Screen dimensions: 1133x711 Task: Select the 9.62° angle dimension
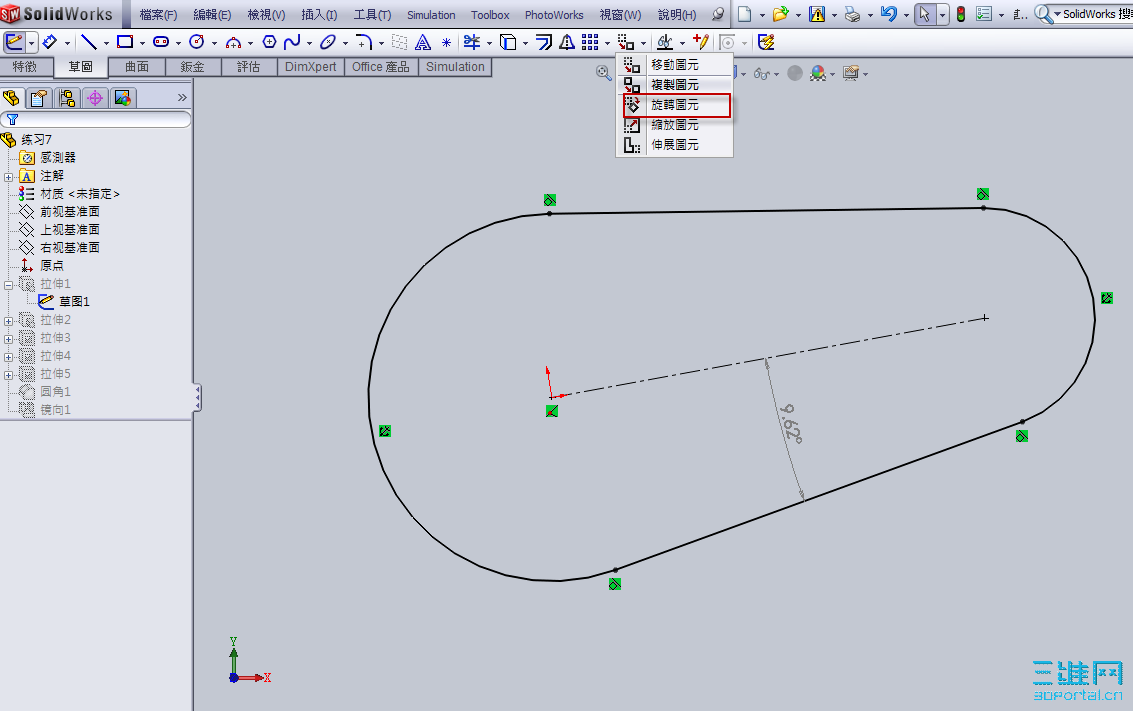click(x=791, y=423)
